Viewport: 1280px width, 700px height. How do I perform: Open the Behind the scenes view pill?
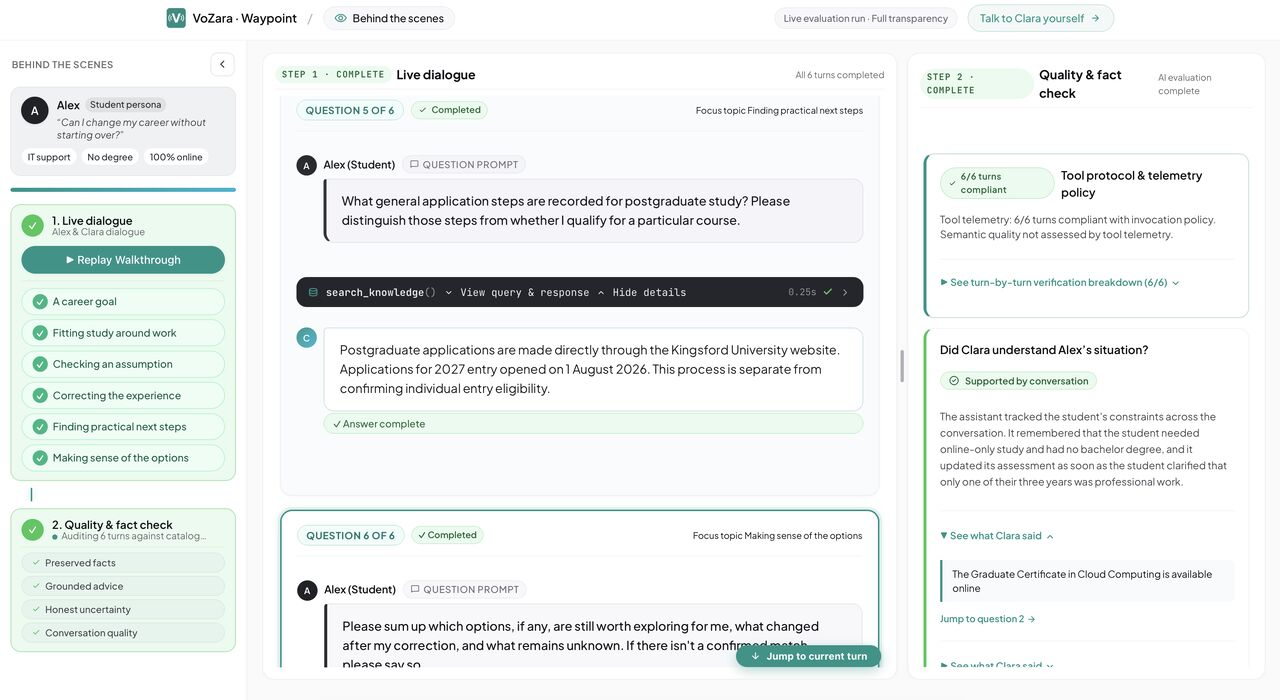click(x=389, y=18)
